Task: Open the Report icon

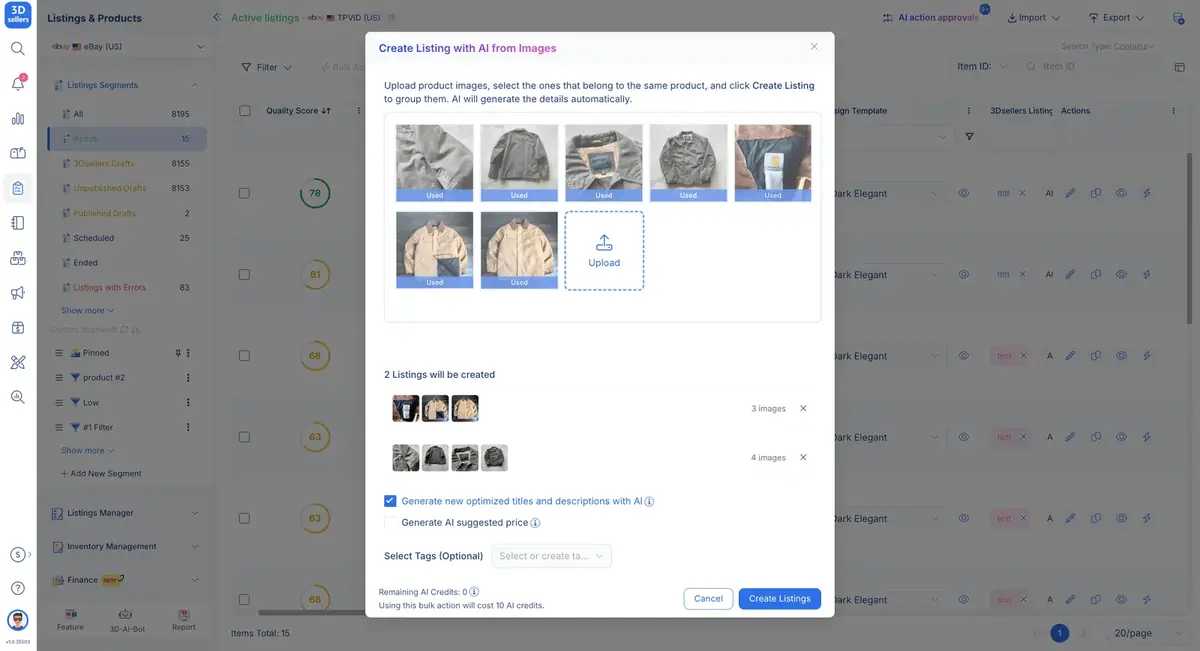Action: 183,619
